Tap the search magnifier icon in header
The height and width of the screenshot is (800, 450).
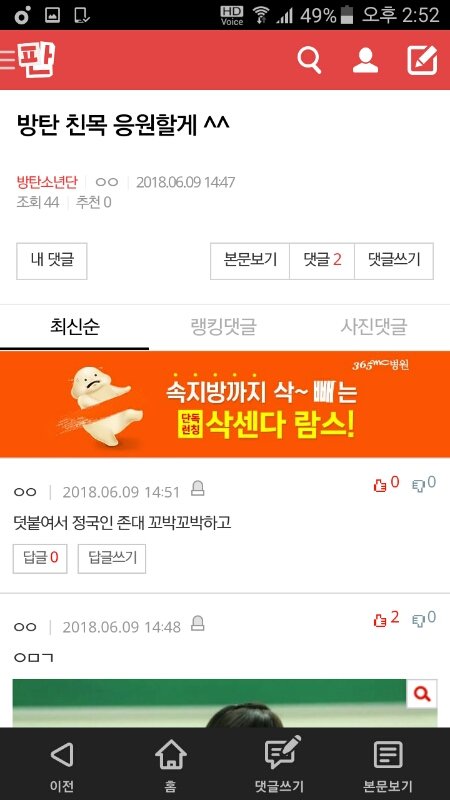[310, 60]
